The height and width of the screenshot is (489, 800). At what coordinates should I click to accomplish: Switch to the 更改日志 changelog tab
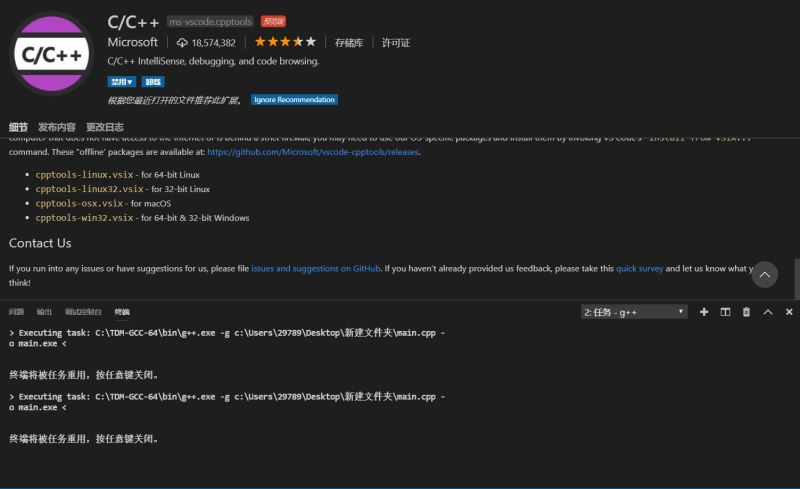tap(105, 127)
